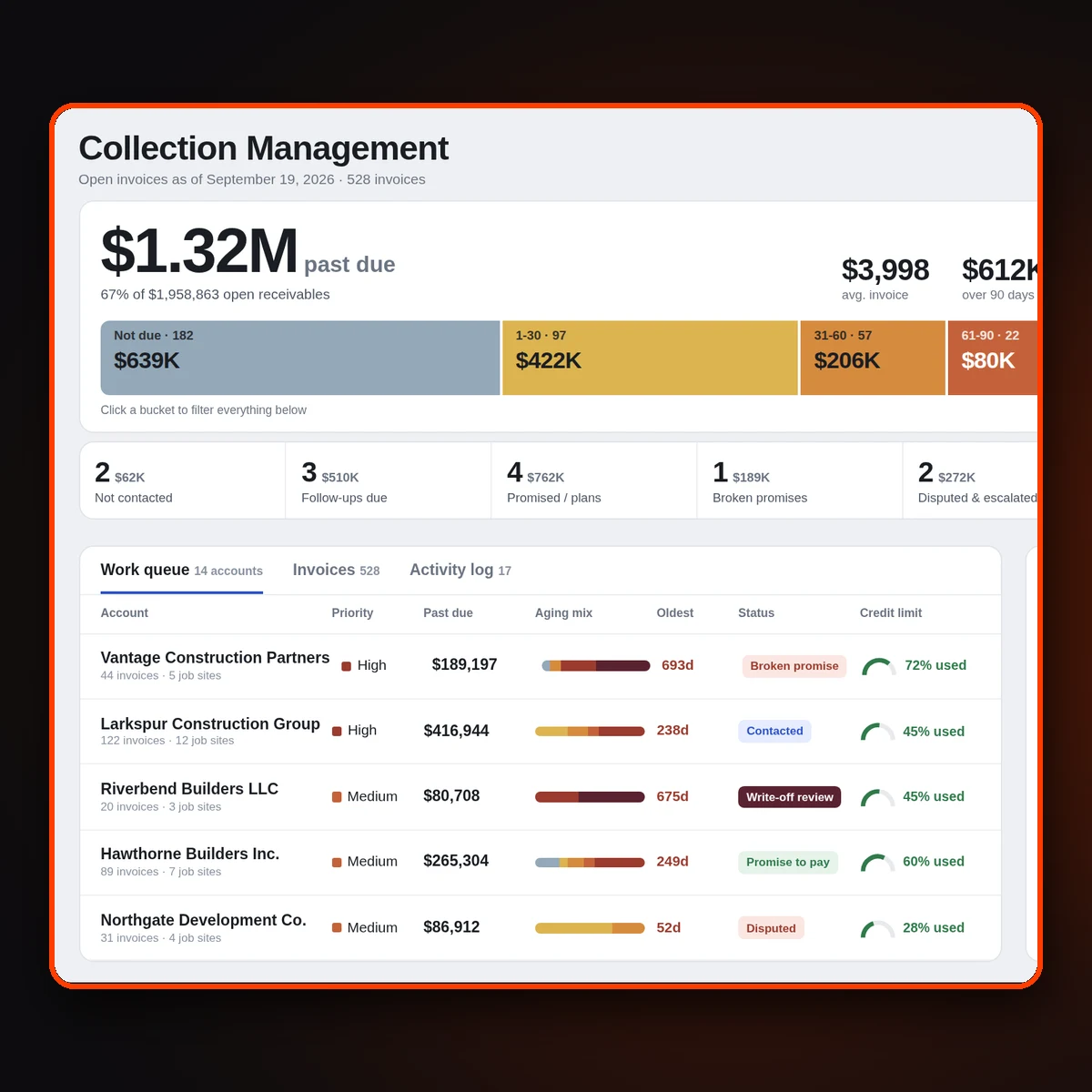Open Larkspur Construction Group account

pos(210,724)
